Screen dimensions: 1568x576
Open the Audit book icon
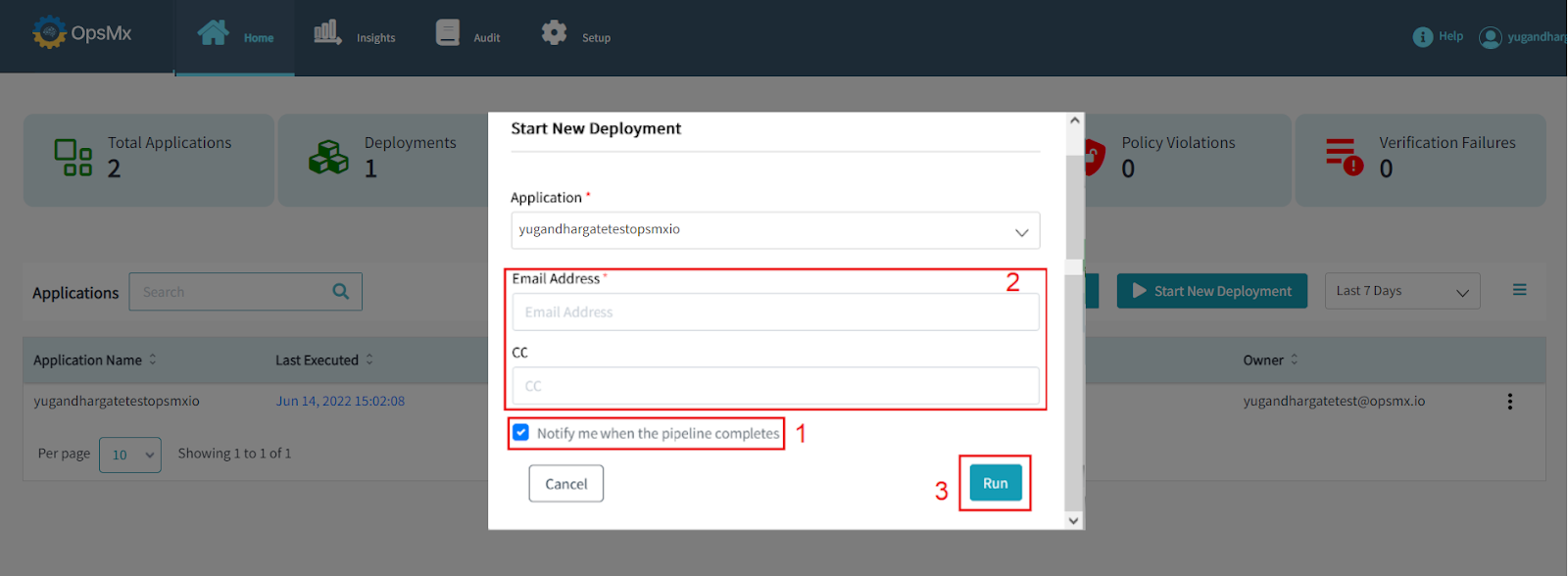click(448, 33)
